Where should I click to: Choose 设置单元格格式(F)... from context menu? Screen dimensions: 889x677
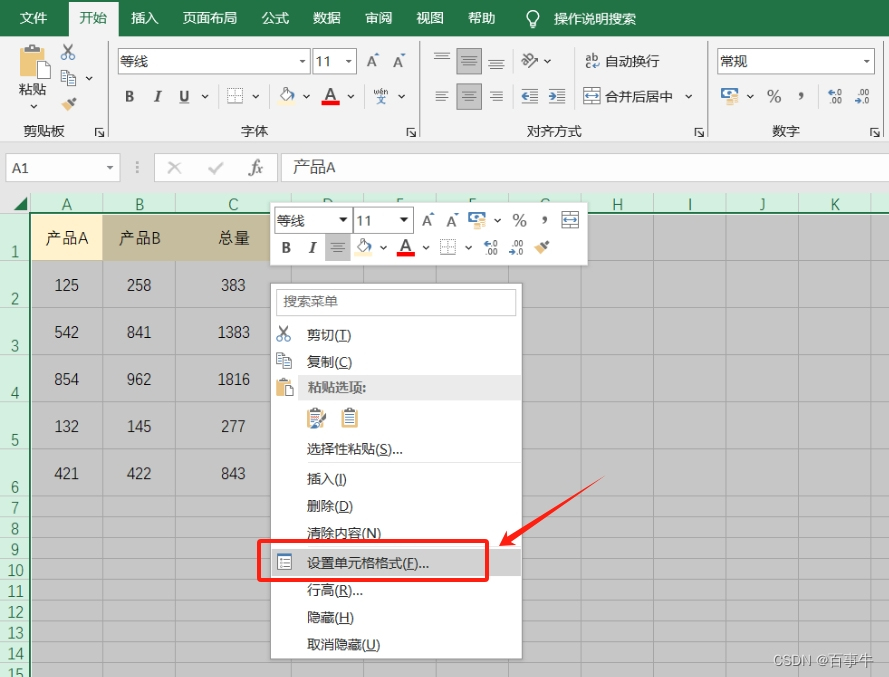pyautogui.click(x=396, y=562)
